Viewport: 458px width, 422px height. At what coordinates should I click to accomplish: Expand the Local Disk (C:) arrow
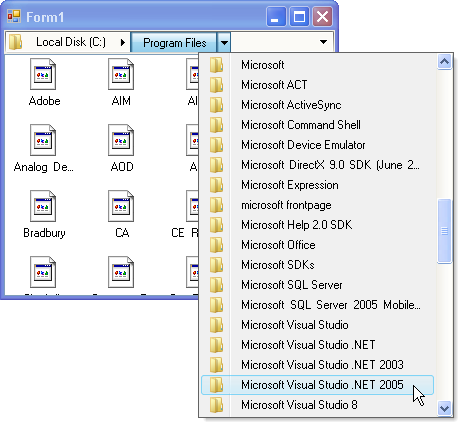[x=123, y=42]
